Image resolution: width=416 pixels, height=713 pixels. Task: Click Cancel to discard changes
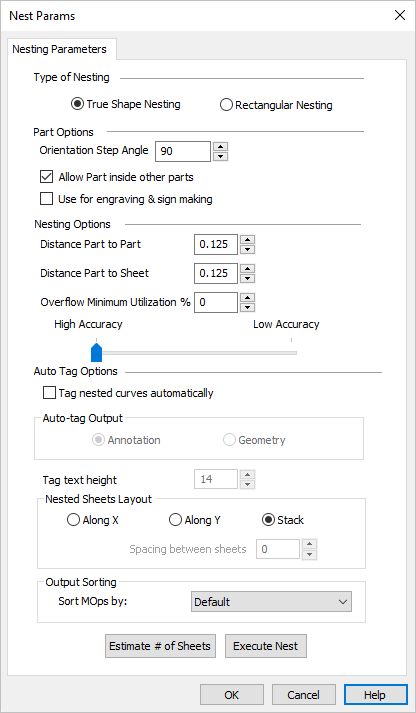coord(304,695)
